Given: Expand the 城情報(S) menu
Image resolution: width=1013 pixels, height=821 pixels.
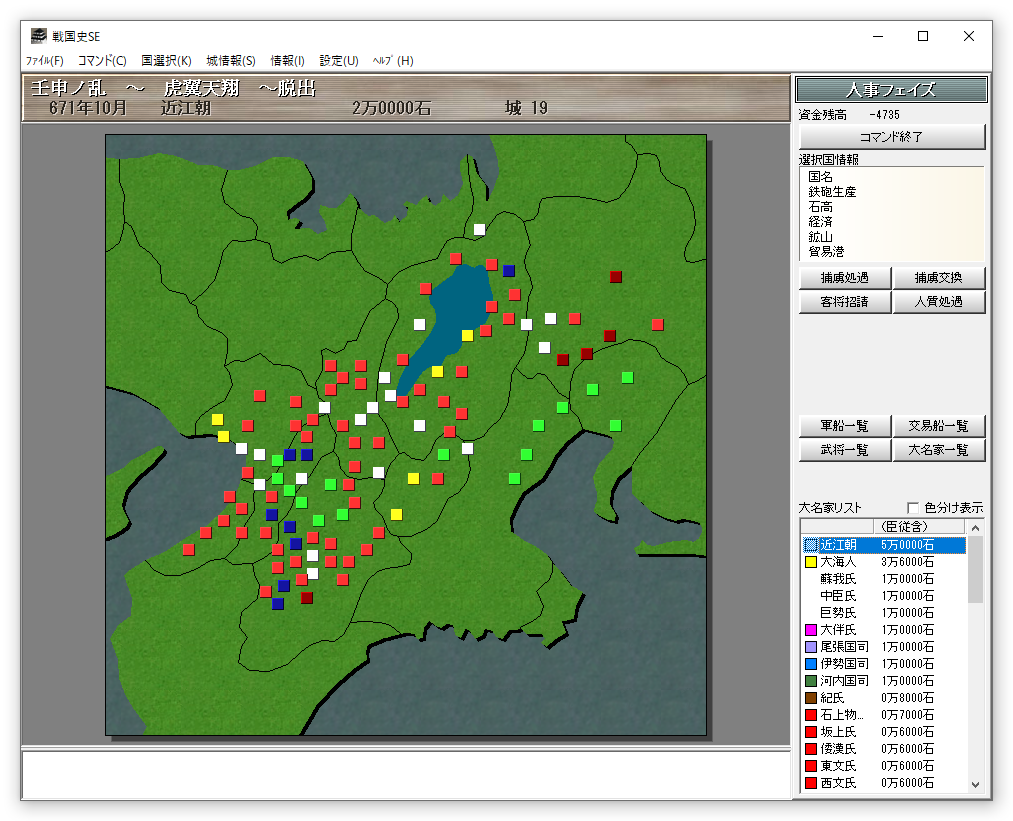Looking at the screenshot, I should [231, 61].
